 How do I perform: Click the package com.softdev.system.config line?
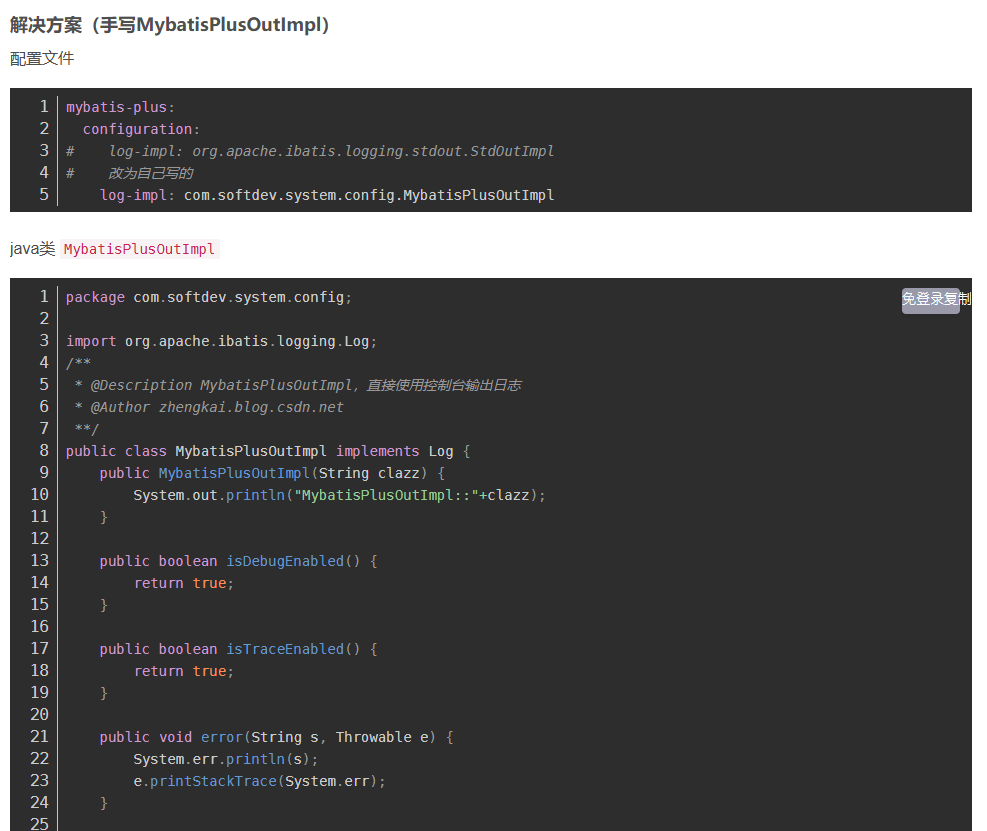pos(209,297)
